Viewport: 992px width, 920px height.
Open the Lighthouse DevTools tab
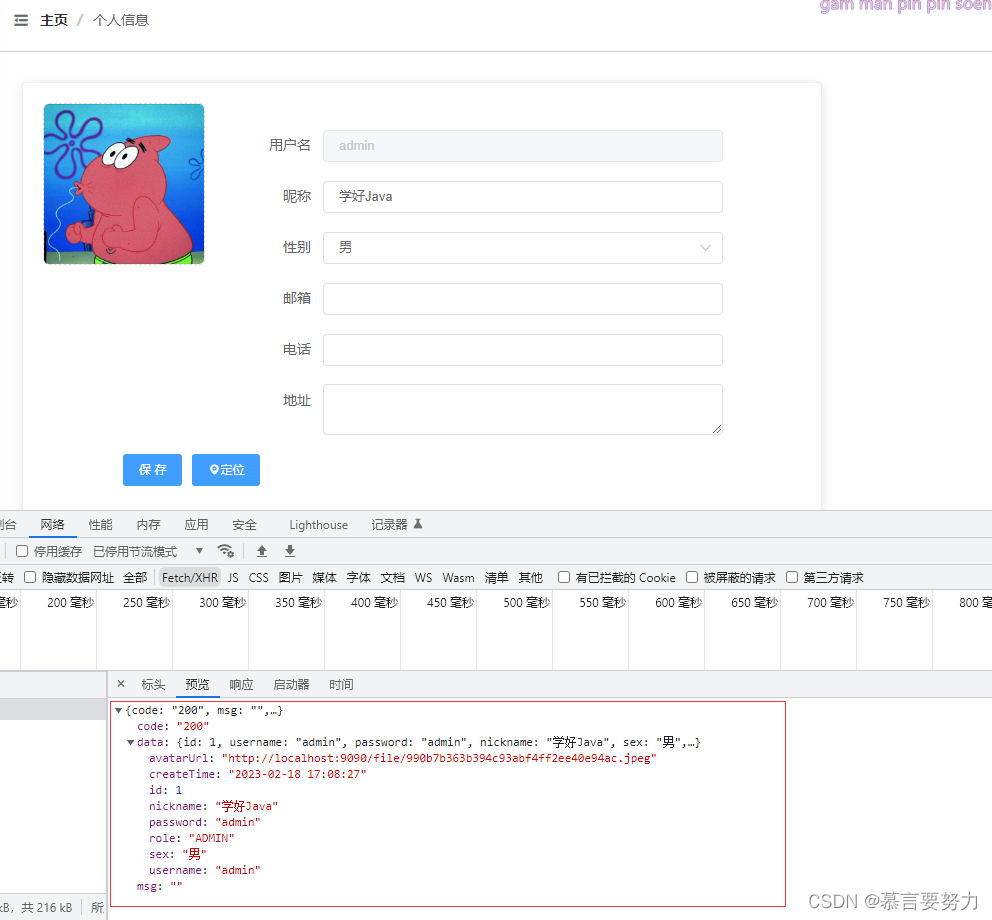(x=319, y=525)
